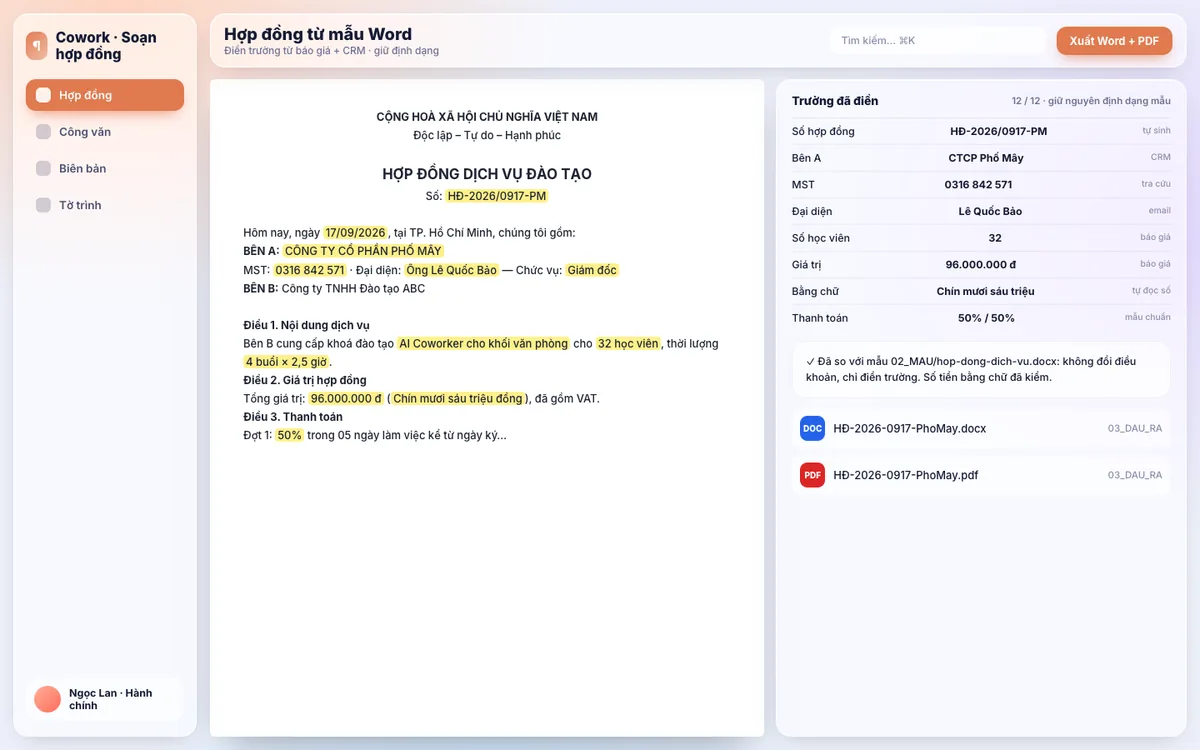Click the Điều 3. Thanh toán heading
The height and width of the screenshot is (750, 1200).
293,417
